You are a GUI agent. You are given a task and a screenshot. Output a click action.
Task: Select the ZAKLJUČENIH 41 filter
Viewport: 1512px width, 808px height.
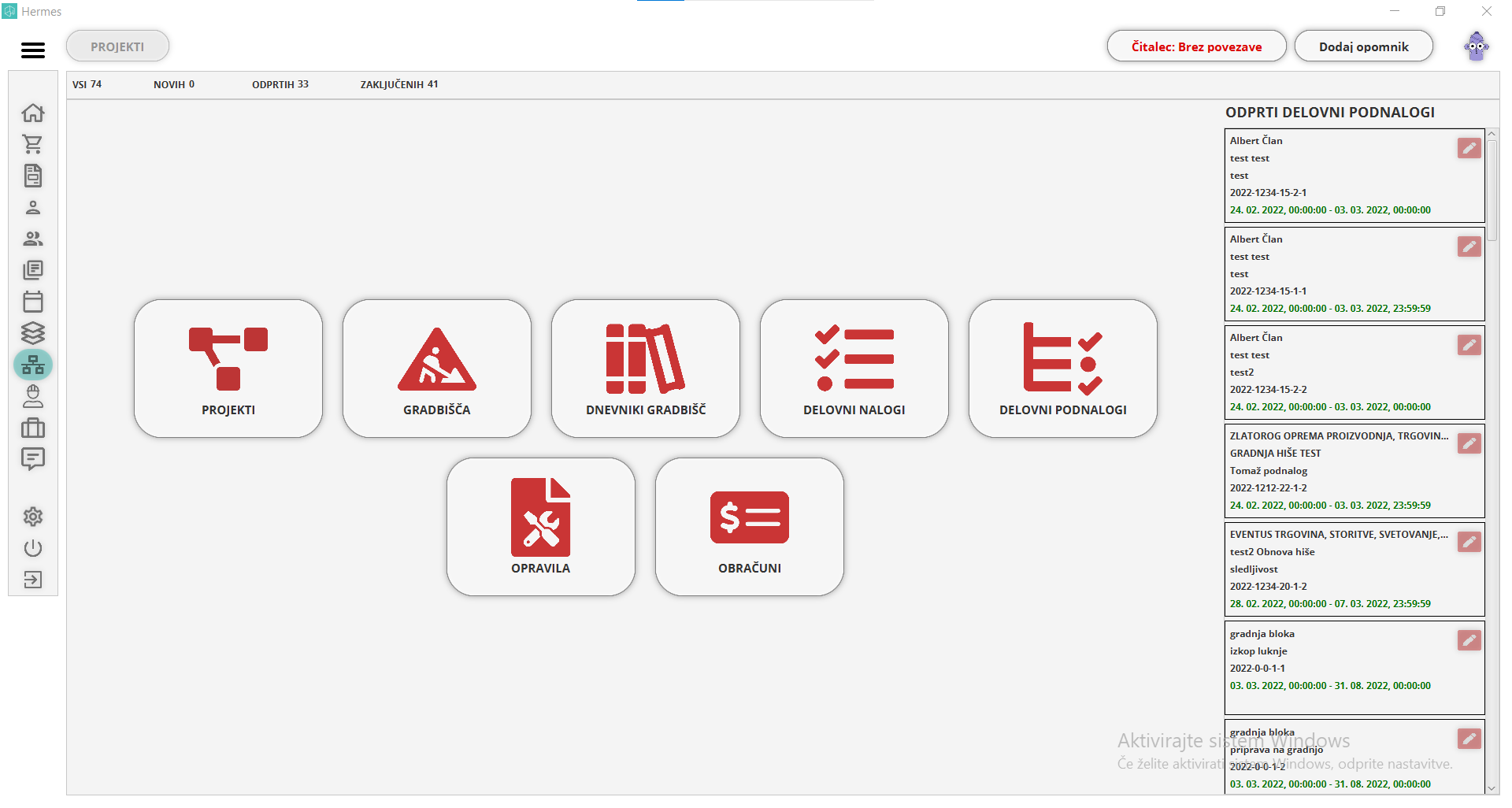(x=399, y=84)
